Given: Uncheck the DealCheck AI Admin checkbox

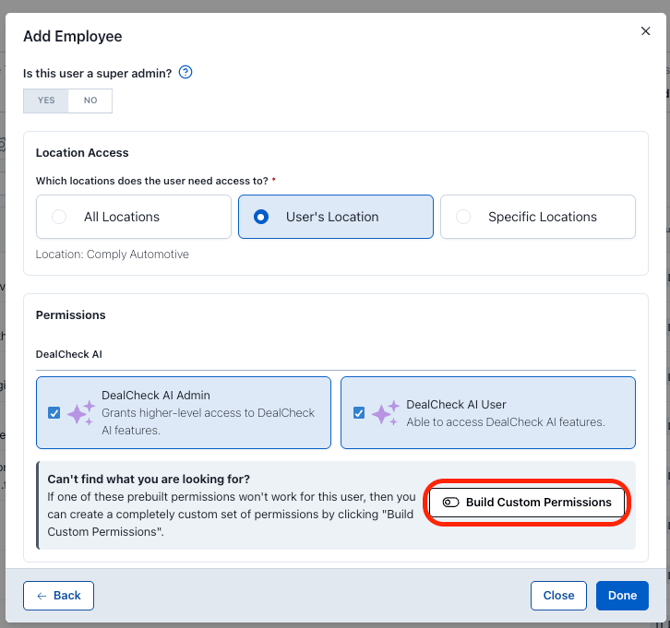Looking at the screenshot, I should click(53, 412).
